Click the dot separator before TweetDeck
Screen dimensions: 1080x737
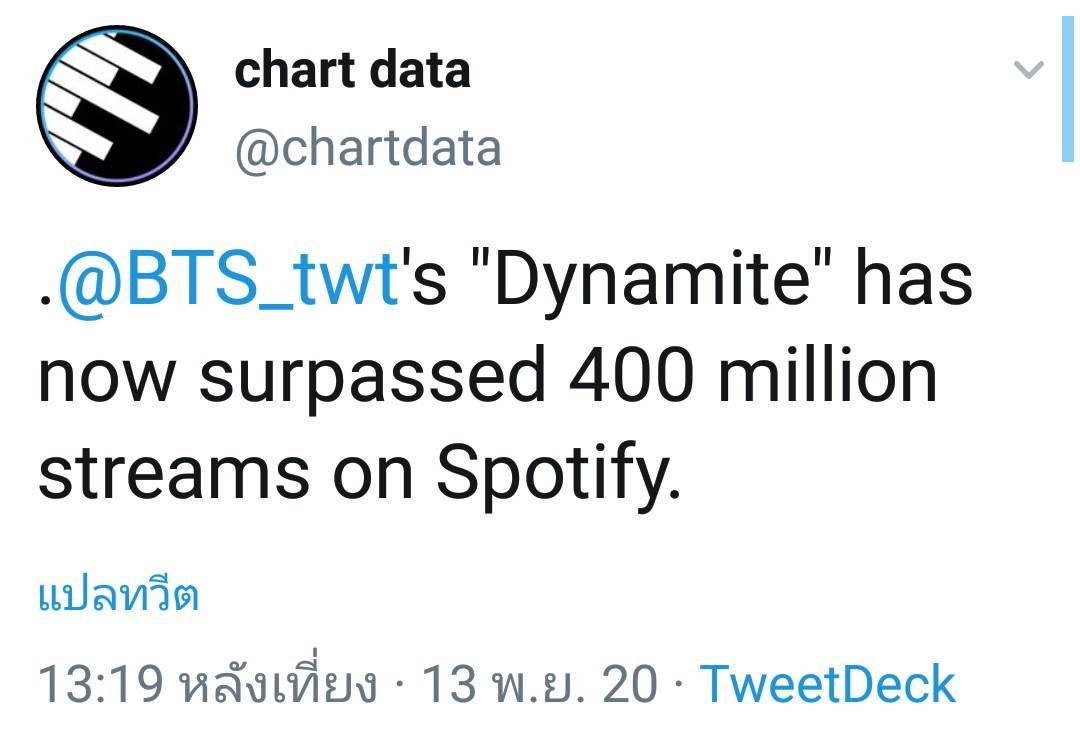(x=678, y=685)
